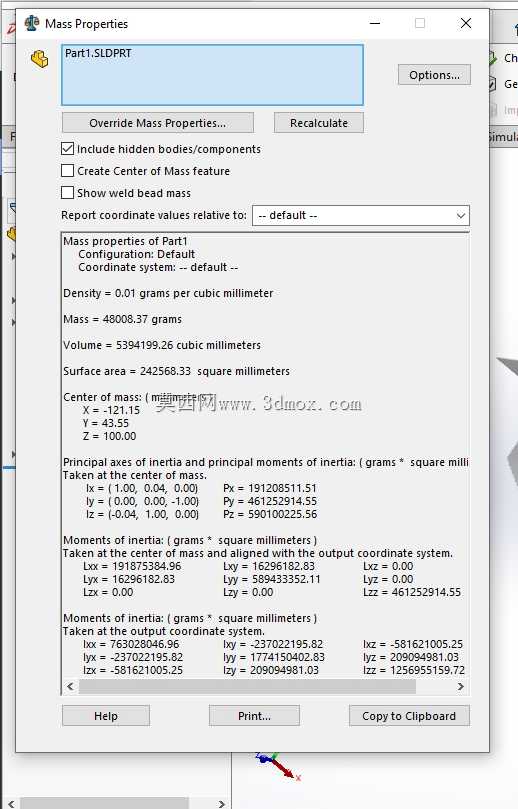Click the text Mass = 48008.37 grams
This screenshot has width=518, height=809.
pos(122,319)
